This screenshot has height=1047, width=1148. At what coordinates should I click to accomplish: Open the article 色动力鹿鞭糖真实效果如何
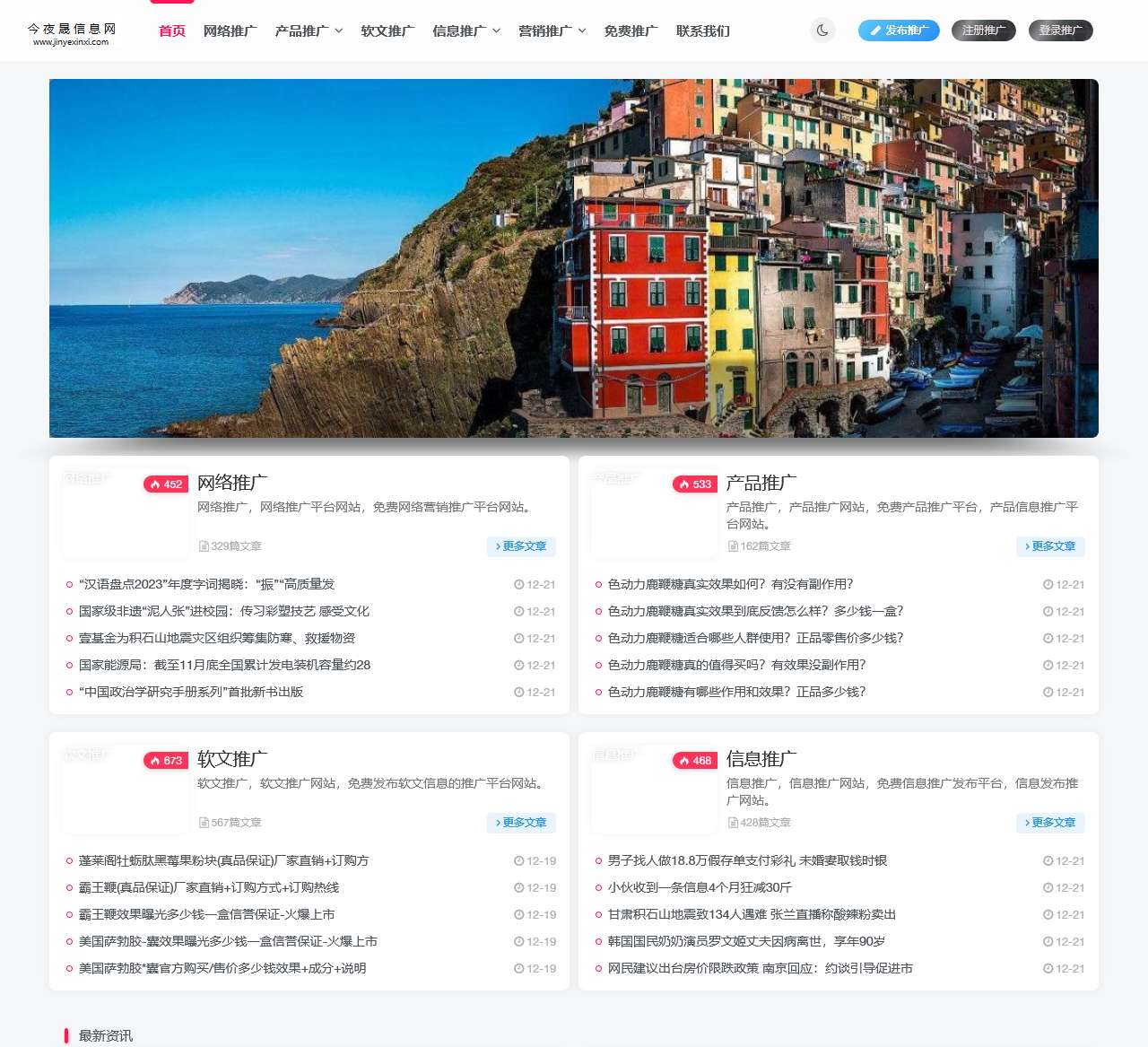pos(730,584)
